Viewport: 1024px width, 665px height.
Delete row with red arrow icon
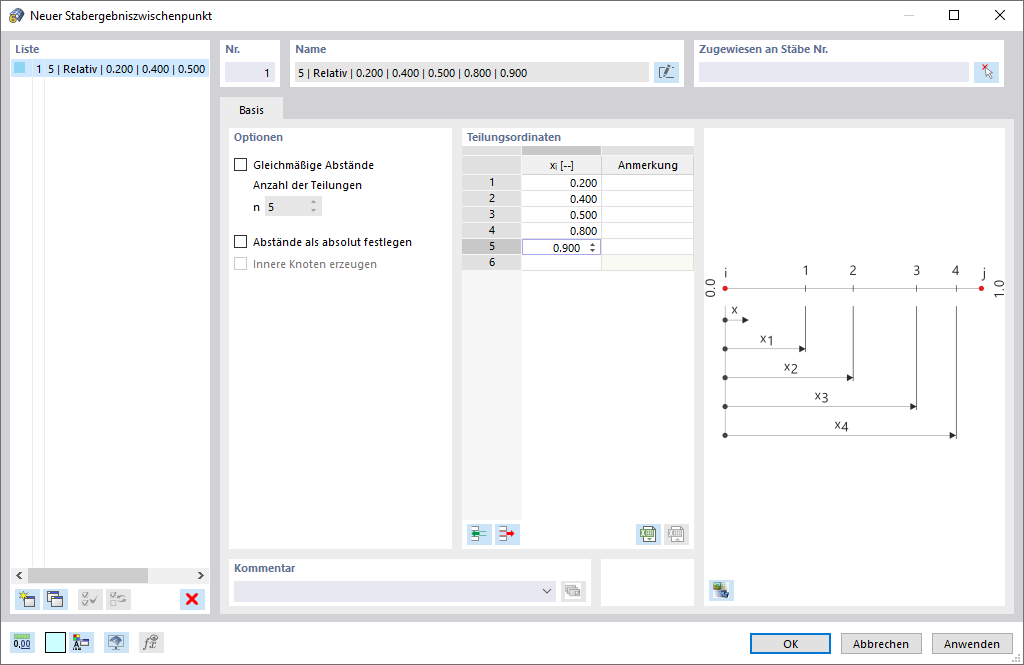(x=507, y=534)
